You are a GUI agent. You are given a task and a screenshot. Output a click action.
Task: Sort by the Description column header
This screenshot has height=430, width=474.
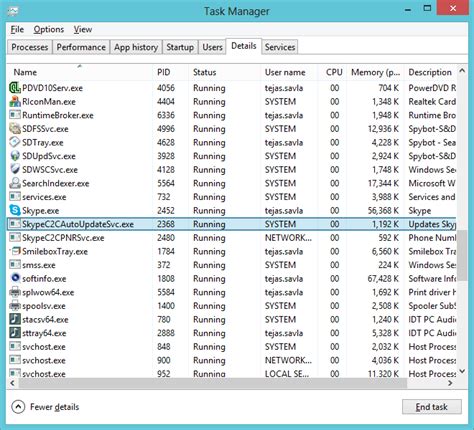pyautogui.click(x=430, y=72)
